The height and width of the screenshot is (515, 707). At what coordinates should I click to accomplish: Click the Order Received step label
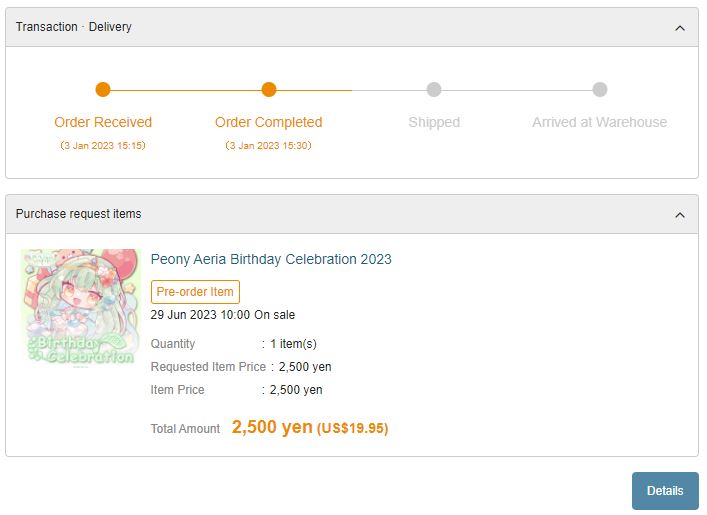click(x=103, y=122)
